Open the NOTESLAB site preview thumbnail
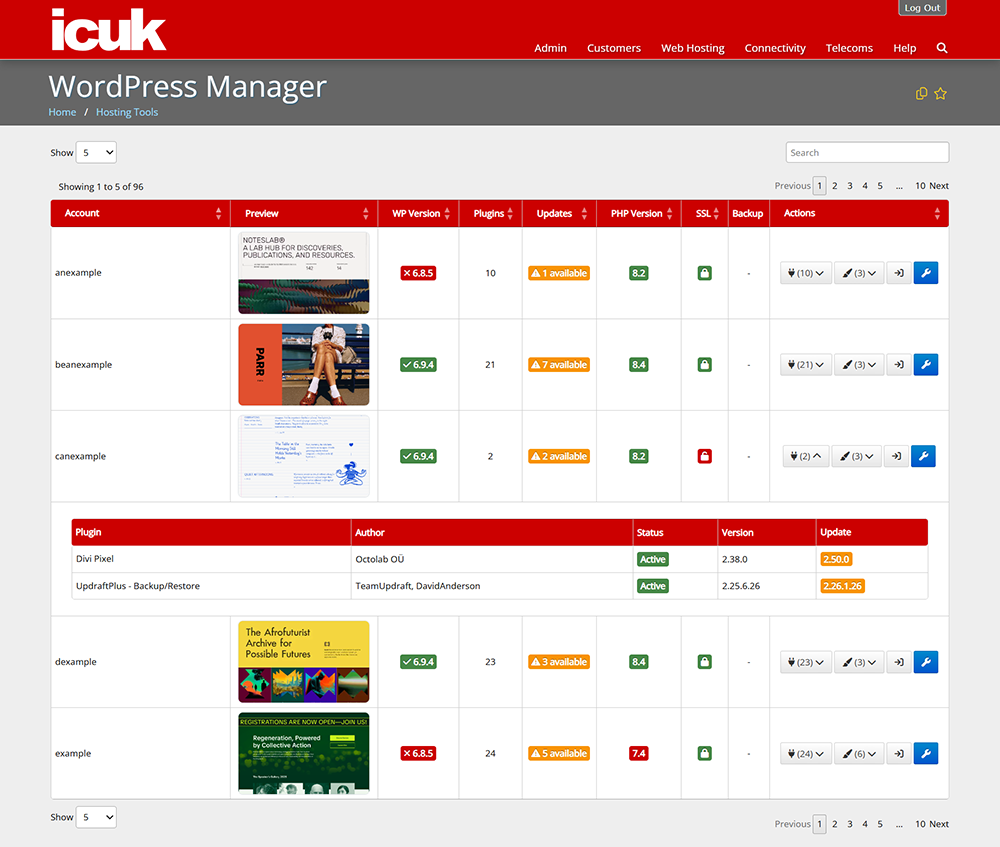The height and width of the screenshot is (847, 1000). [304, 273]
